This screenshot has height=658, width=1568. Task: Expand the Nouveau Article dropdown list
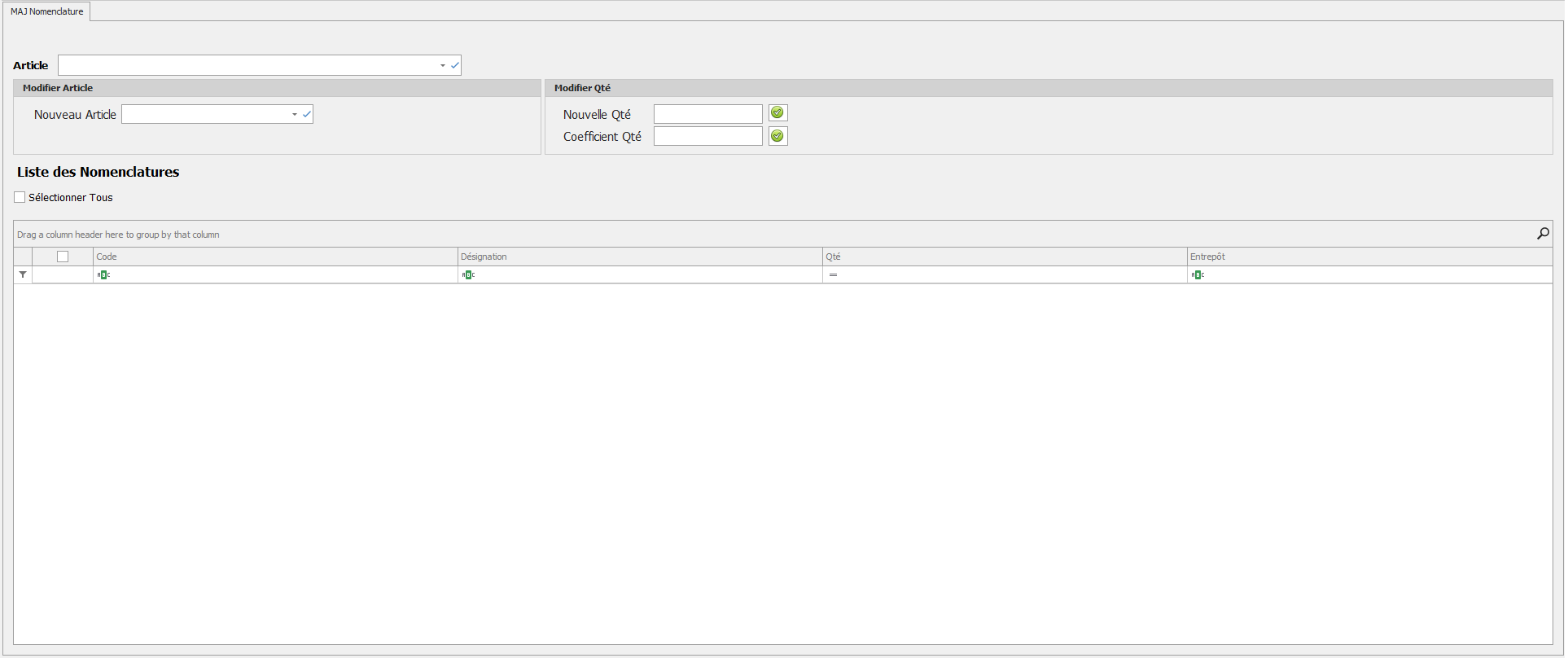295,115
